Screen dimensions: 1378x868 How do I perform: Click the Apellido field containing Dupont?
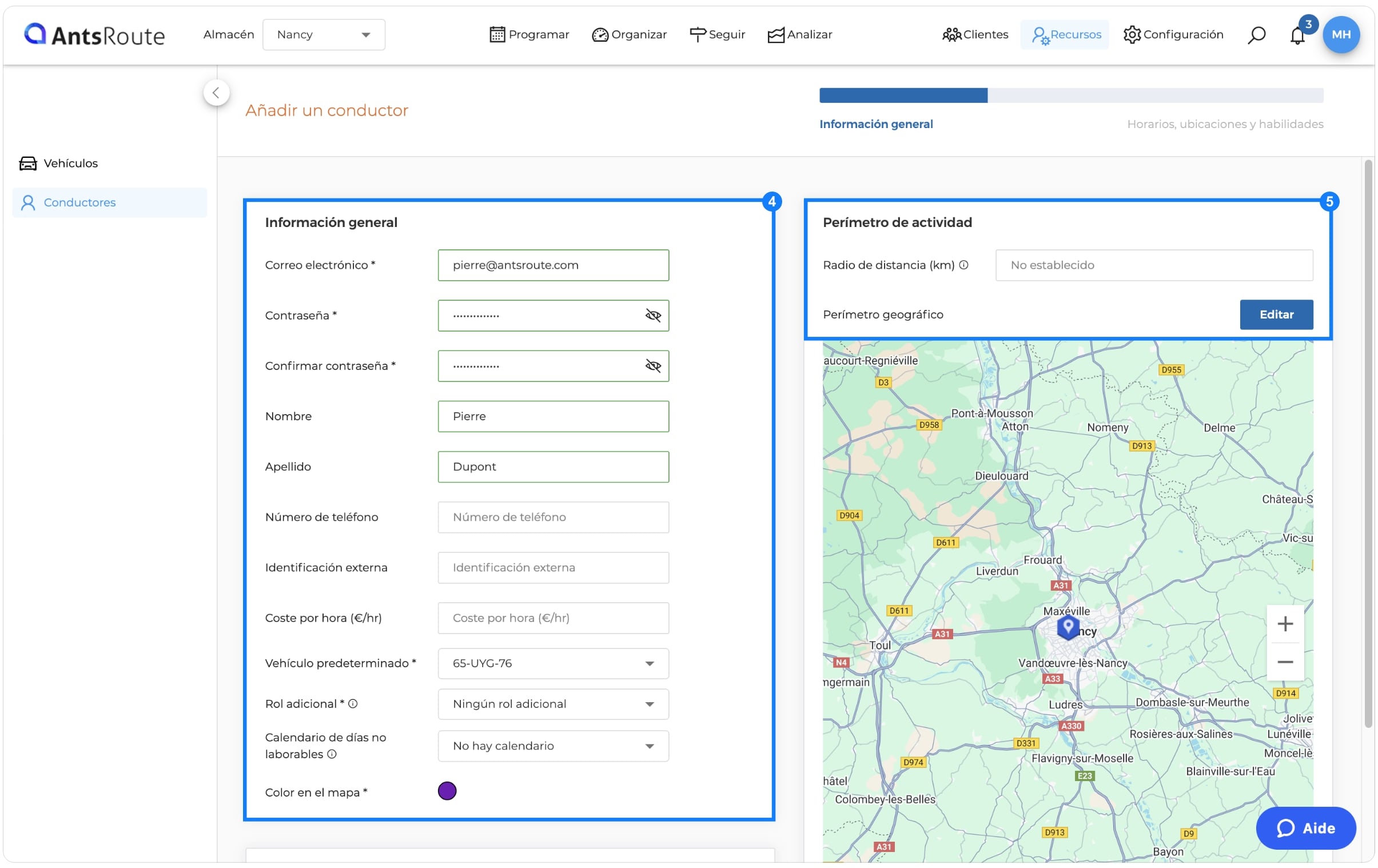click(x=553, y=467)
